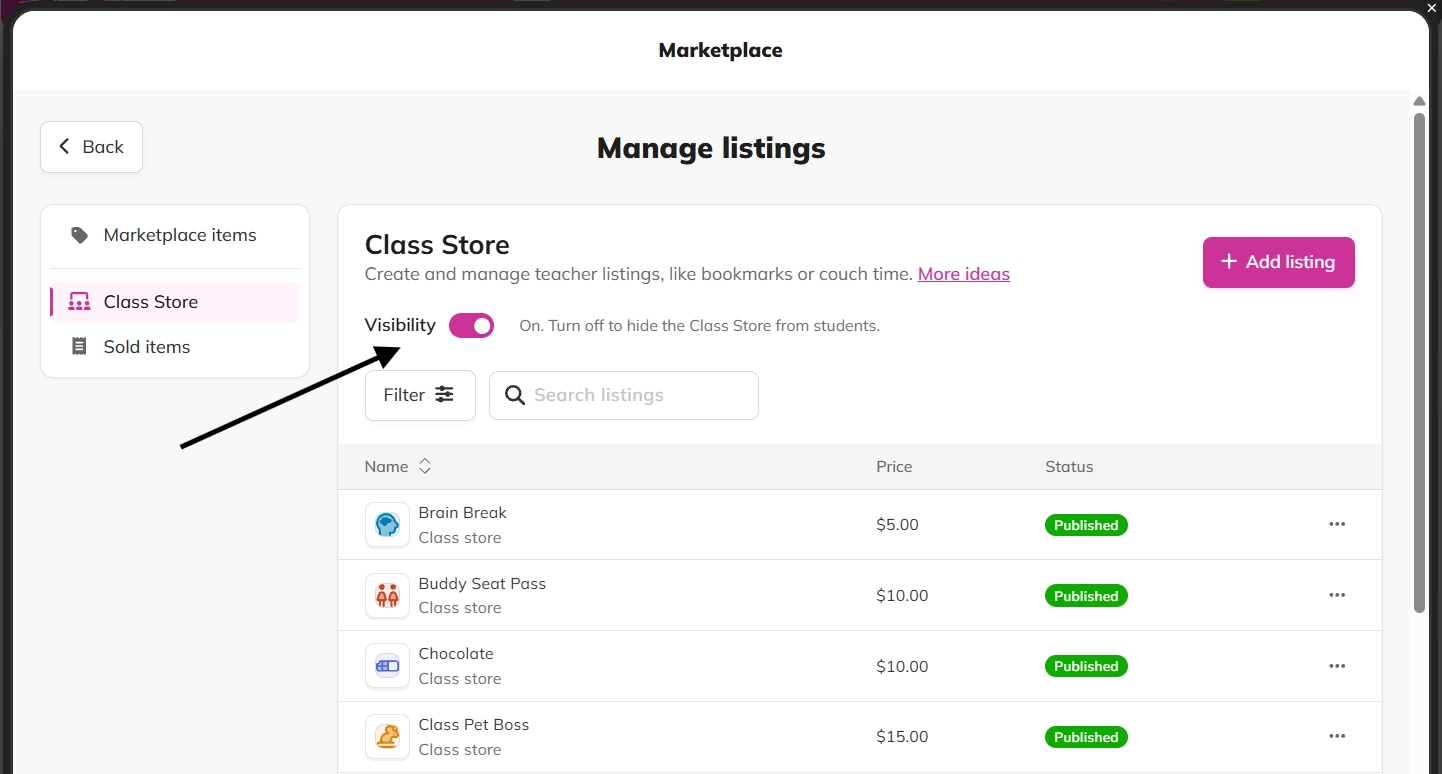Viewport: 1442px width, 774px height.
Task: Click the $15.00 price of Class Pet Boss
Action: (x=902, y=737)
